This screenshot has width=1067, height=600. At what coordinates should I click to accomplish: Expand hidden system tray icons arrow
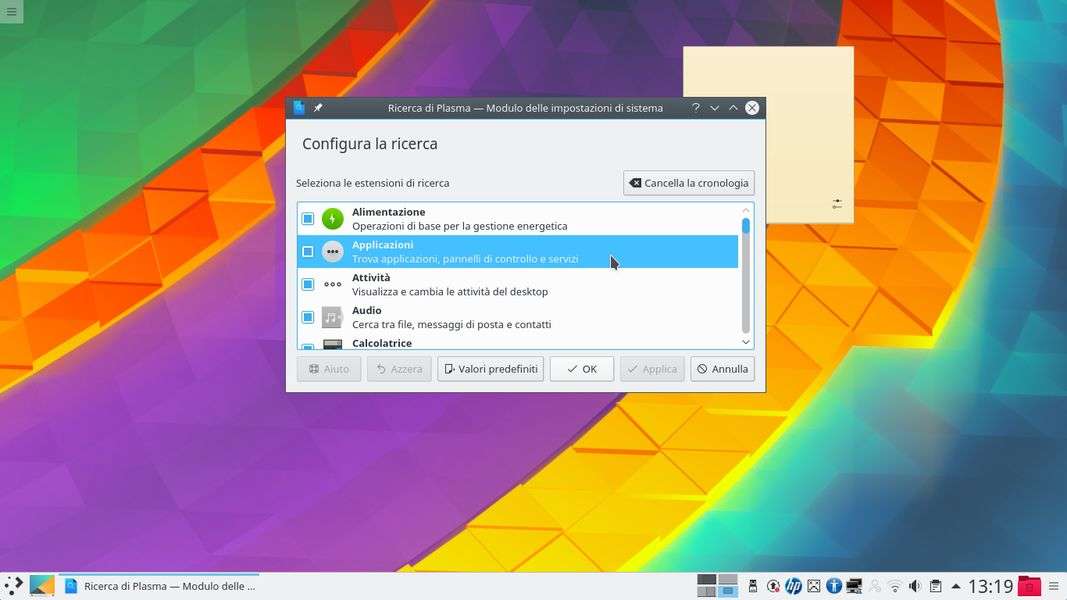click(x=956, y=586)
